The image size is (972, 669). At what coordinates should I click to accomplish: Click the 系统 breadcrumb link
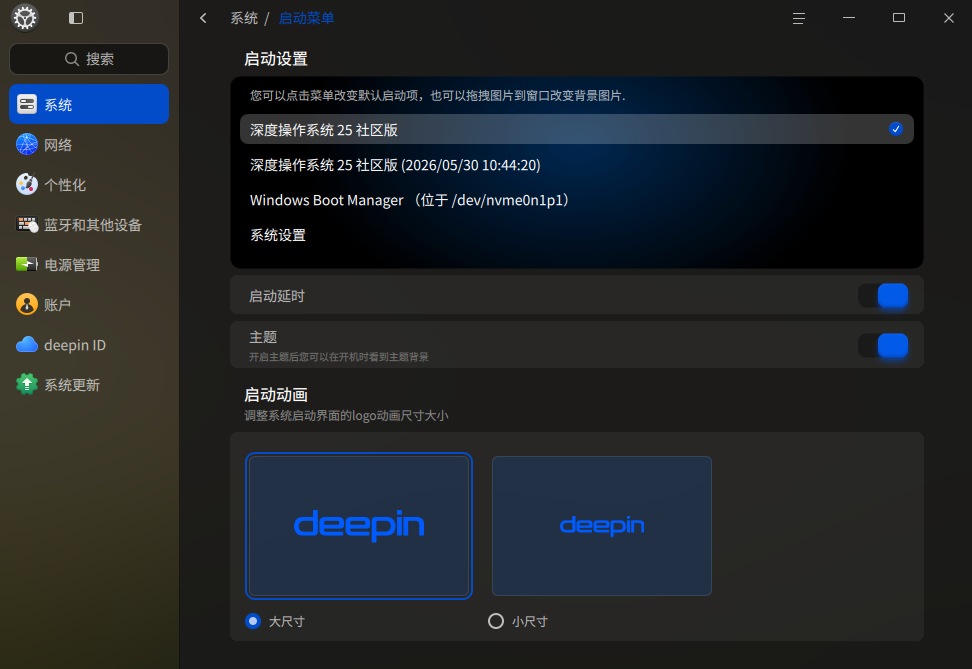click(244, 18)
